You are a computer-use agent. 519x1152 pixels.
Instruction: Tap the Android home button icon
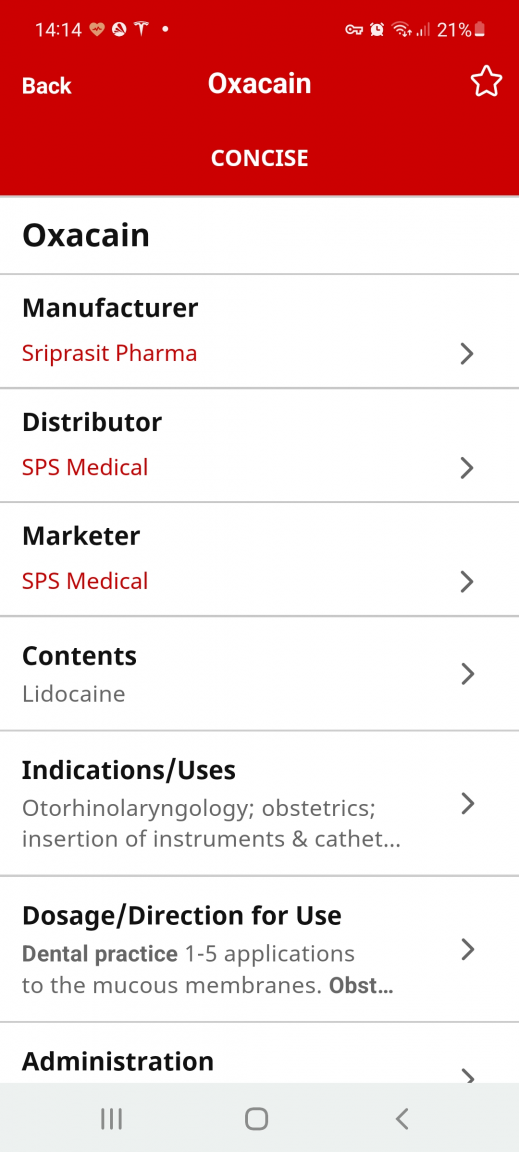pyautogui.click(x=257, y=1119)
